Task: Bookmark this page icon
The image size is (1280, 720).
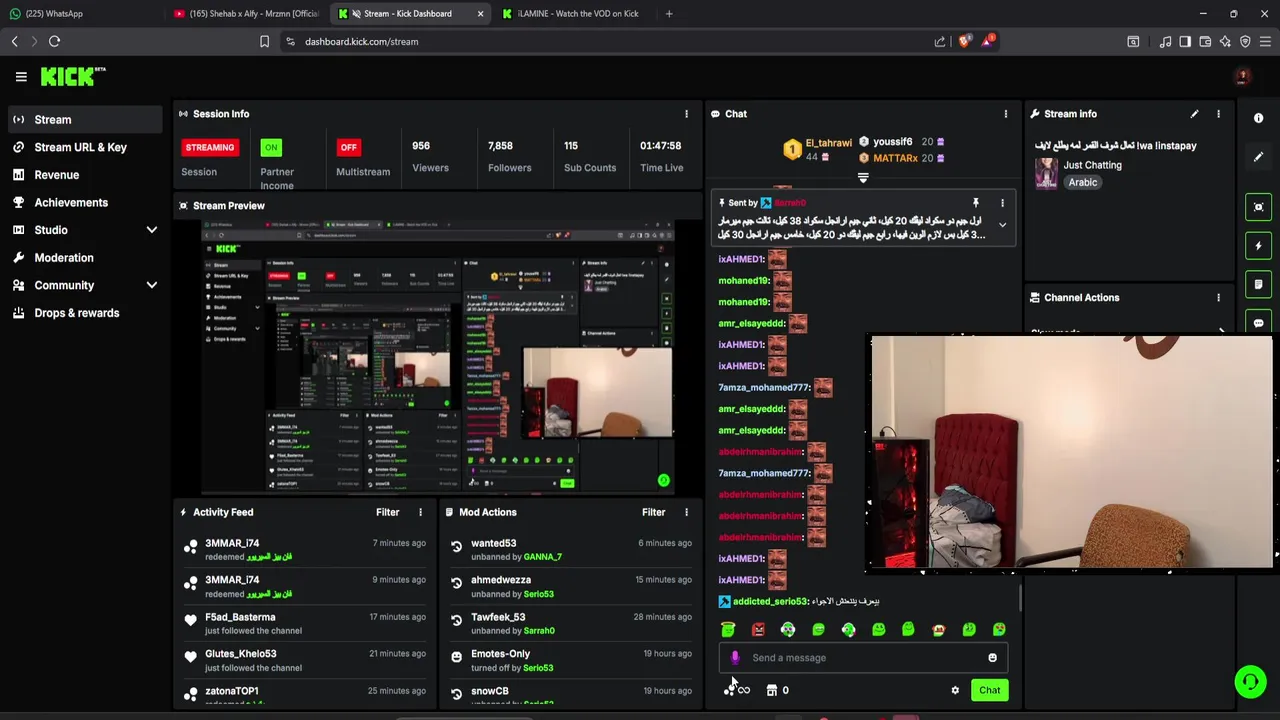Action: coord(264,41)
